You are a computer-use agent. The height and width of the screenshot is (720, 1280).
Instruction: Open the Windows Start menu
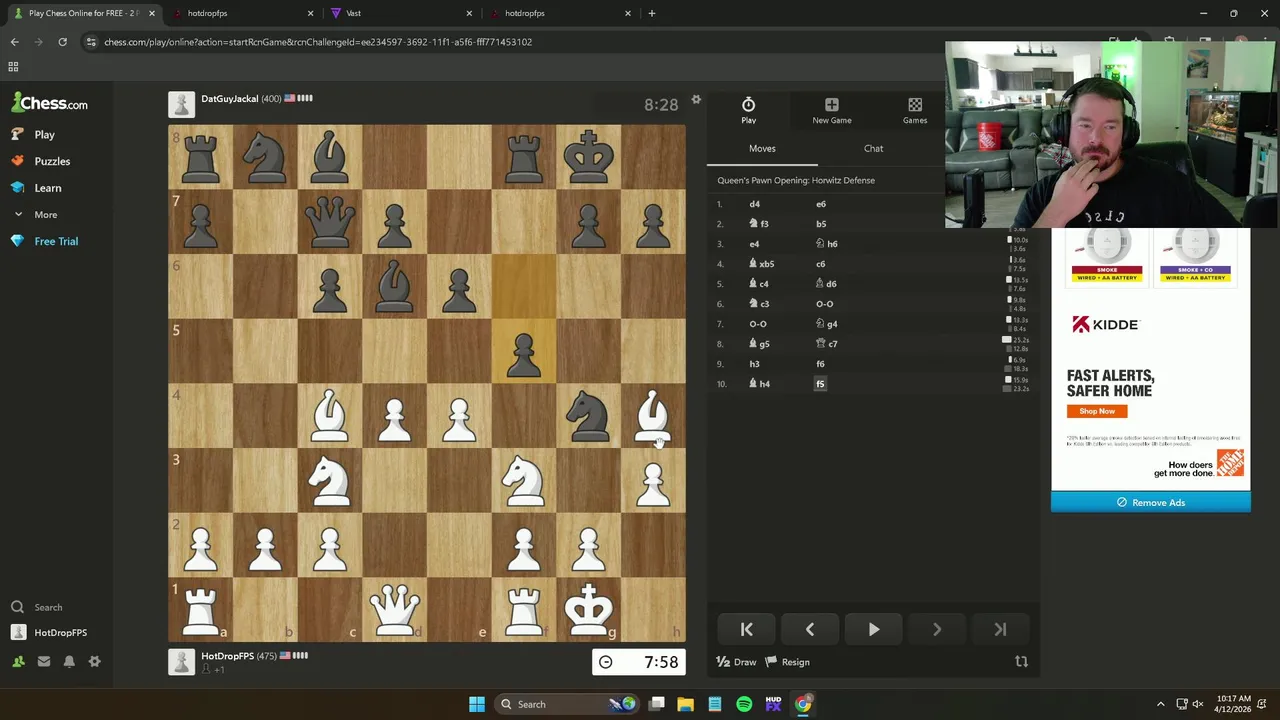click(x=477, y=704)
